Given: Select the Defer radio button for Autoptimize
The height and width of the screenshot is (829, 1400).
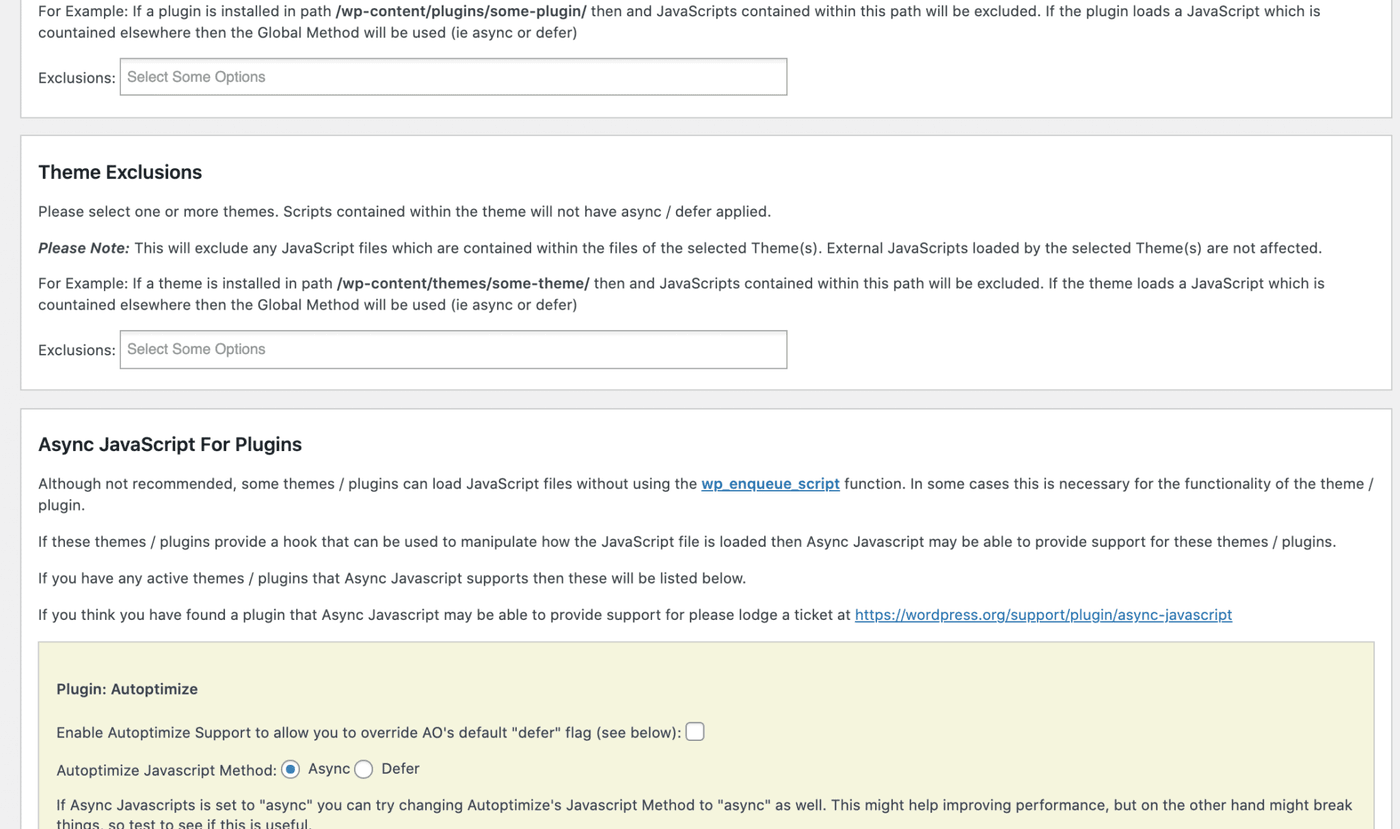Looking at the screenshot, I should pyautogui.click(x=364, y=769).
